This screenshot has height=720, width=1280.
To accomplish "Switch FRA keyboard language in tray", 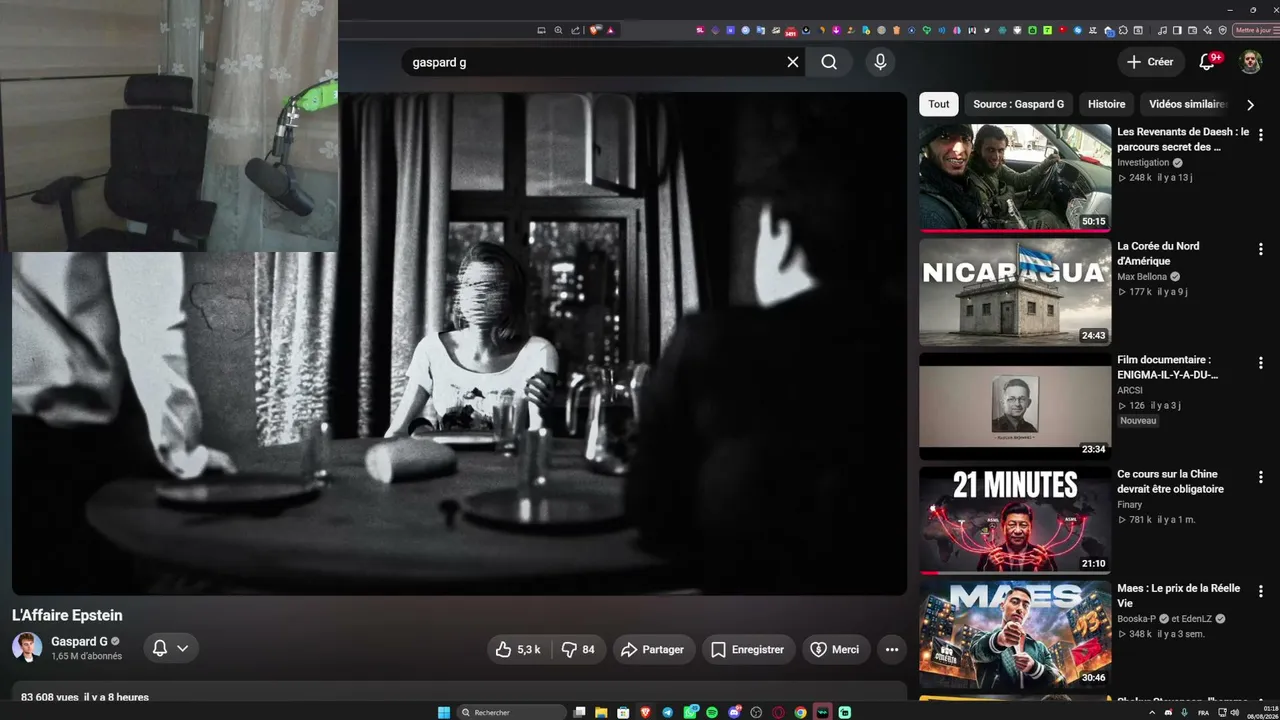I will coord(1203,712).
